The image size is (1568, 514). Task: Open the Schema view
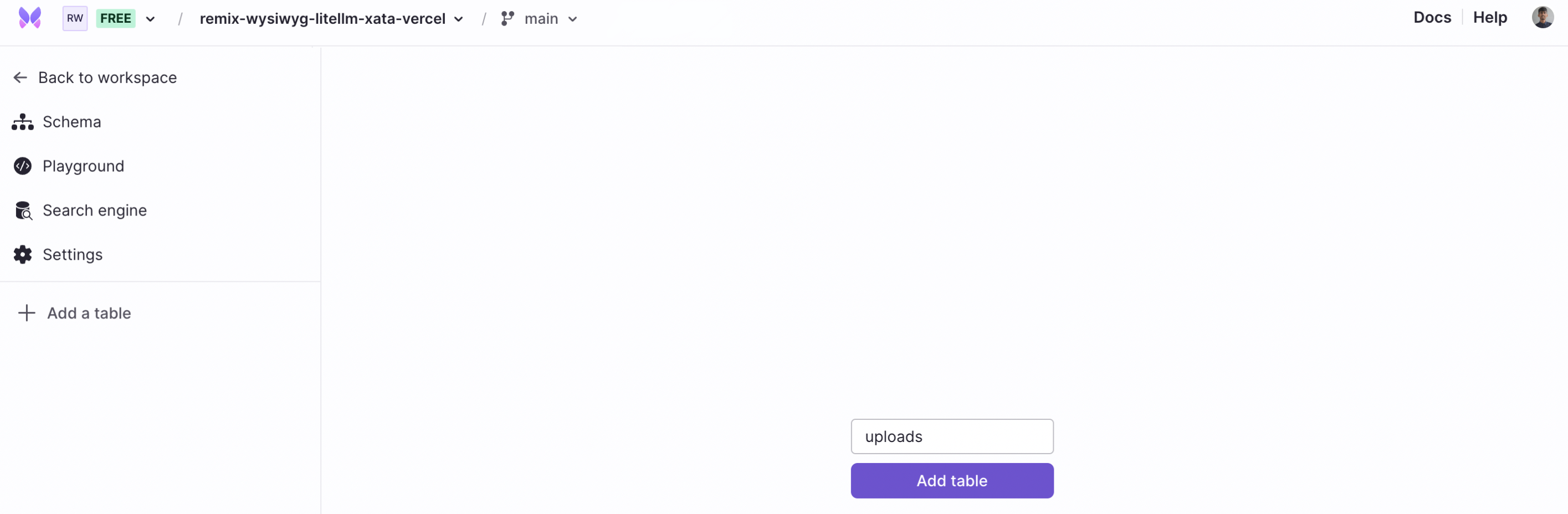72,122
